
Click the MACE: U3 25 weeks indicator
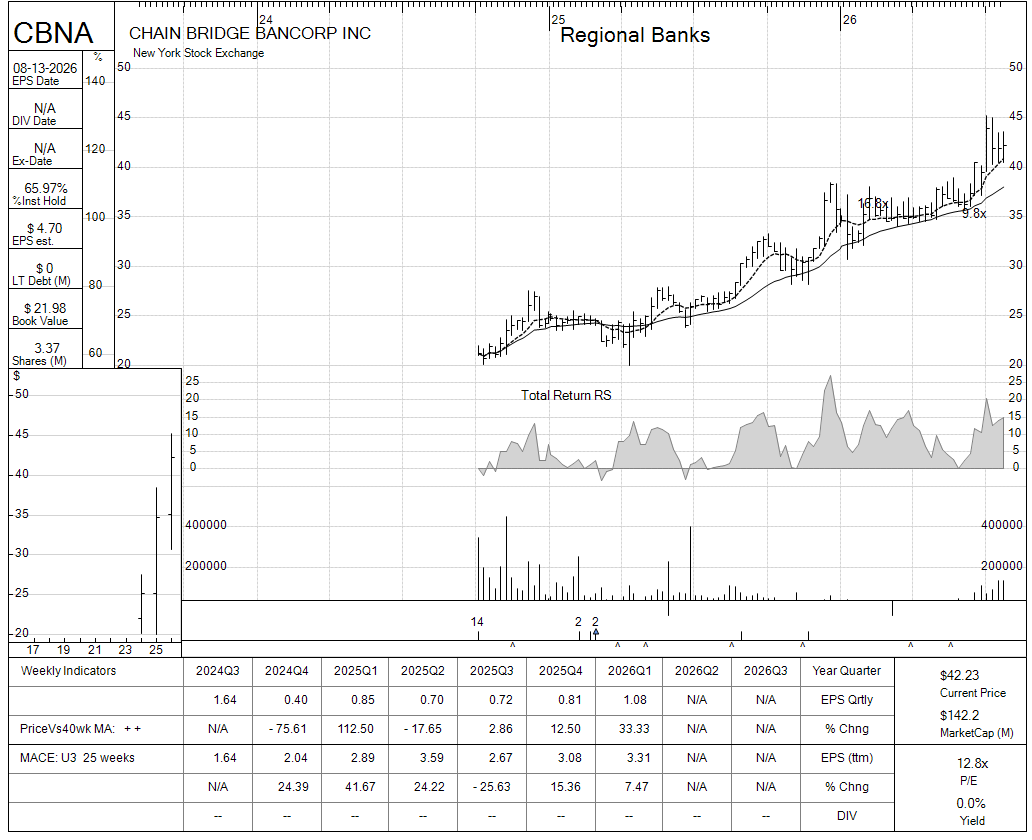pos(77,758)
